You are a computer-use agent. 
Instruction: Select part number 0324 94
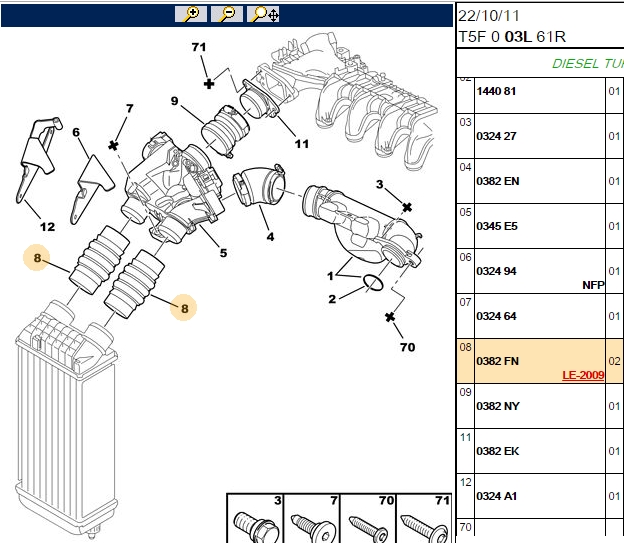coord(496,271)
